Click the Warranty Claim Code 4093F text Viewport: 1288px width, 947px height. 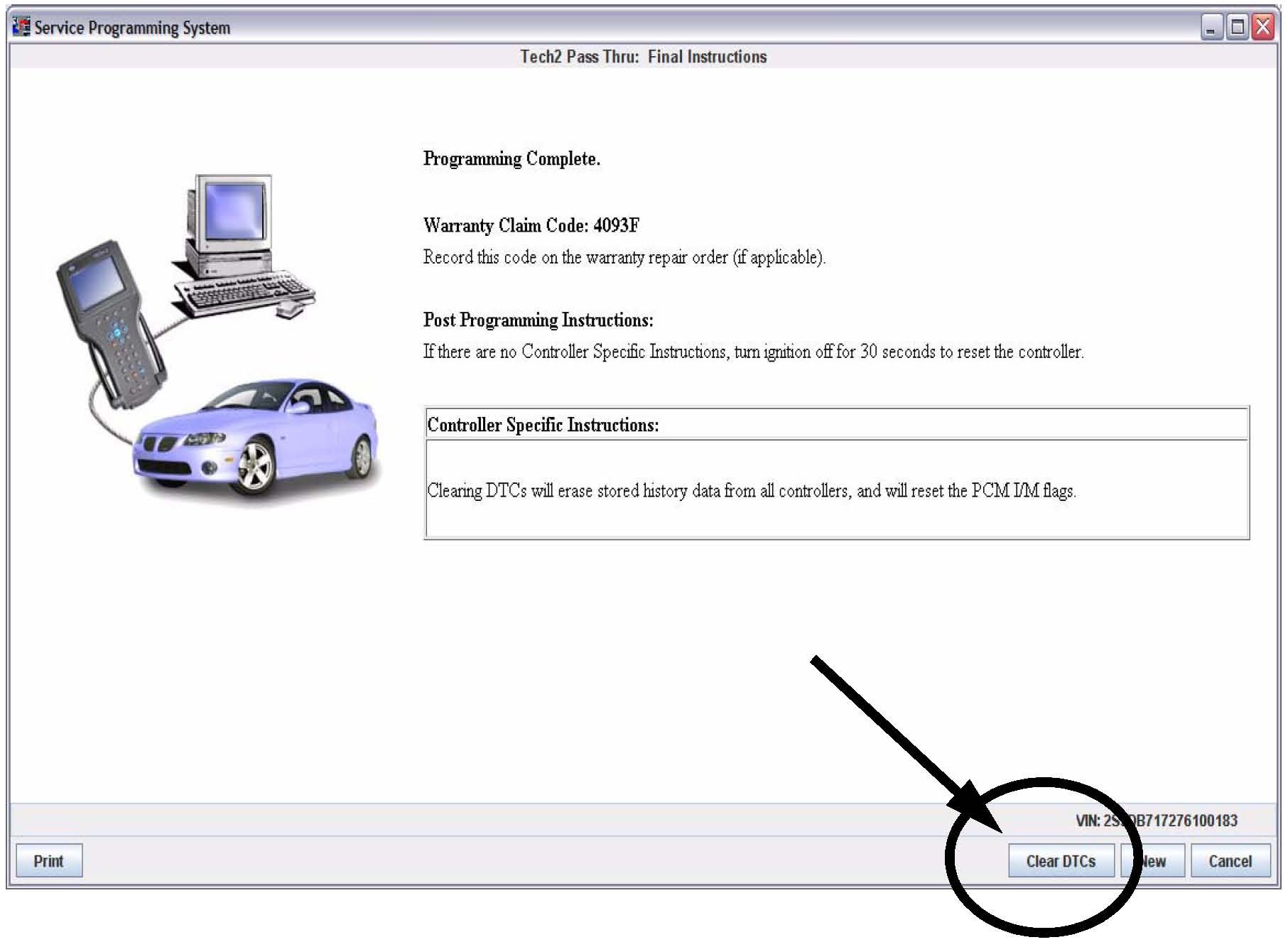(531, 225)
